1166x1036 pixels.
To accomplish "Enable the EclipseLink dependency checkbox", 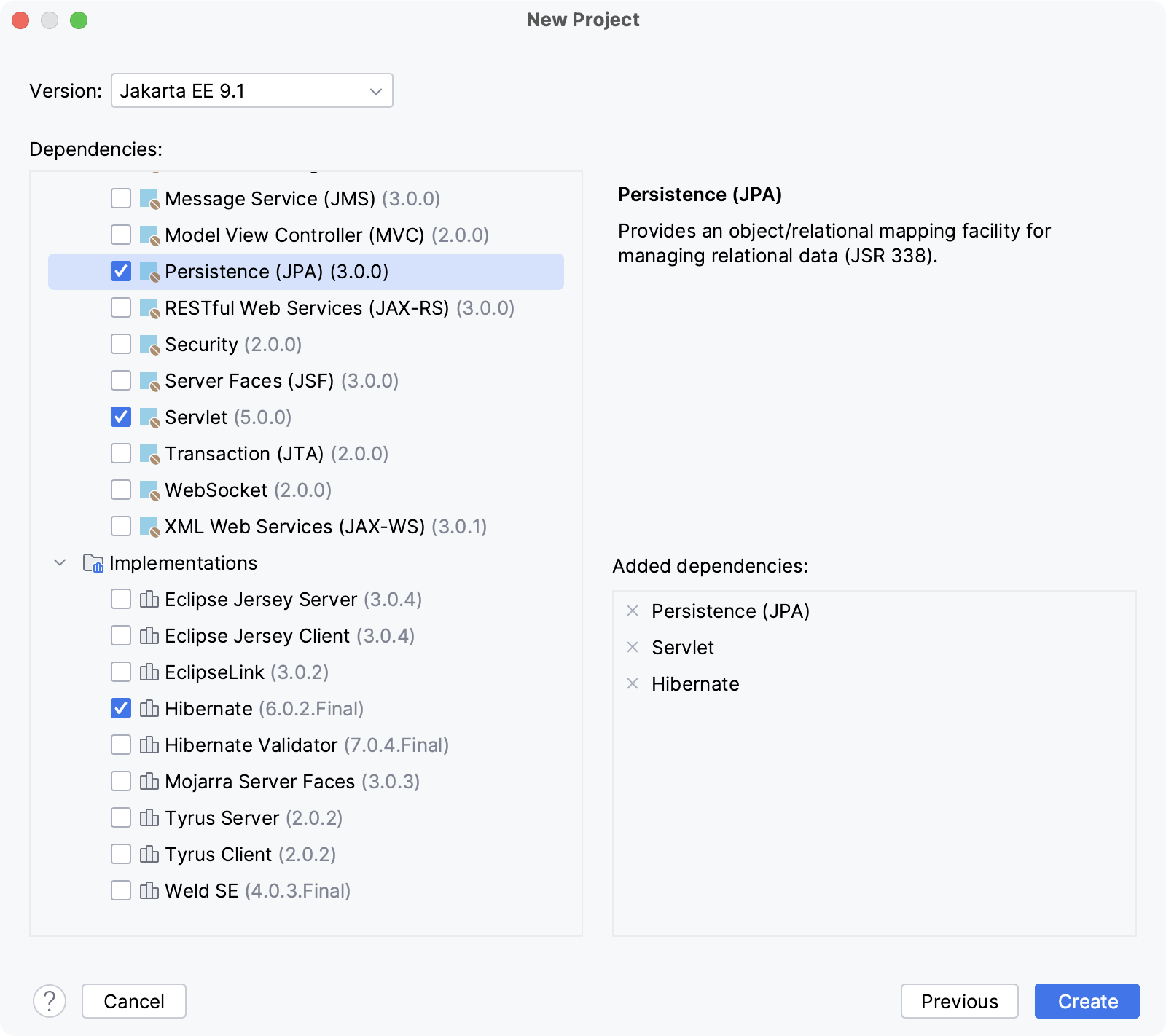I will 120,672.
